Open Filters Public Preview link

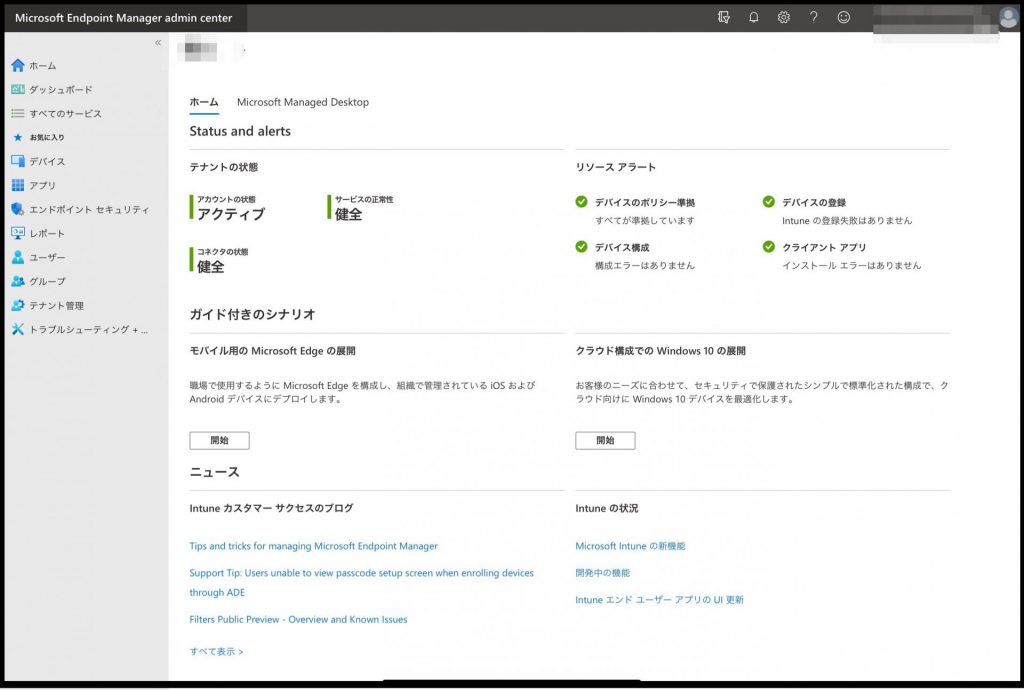click(x=298, y=619)
